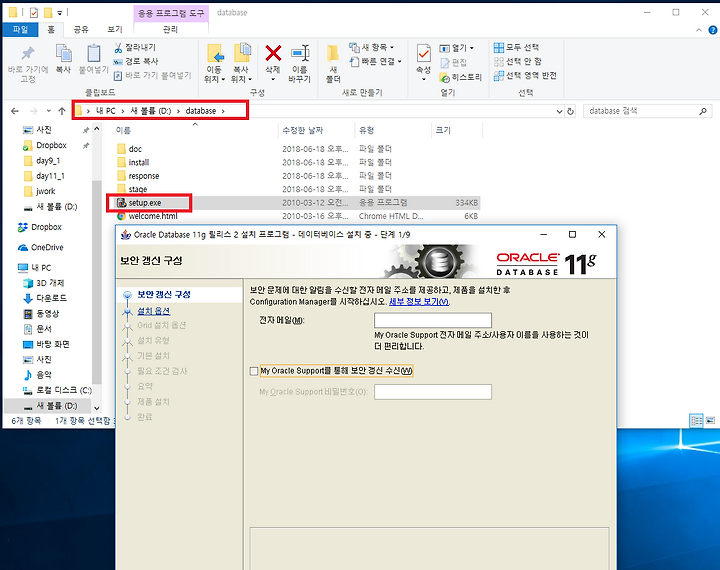Click Select none (선택 안 함)
This screenshot has height=570, width=720.
[518, 61]
